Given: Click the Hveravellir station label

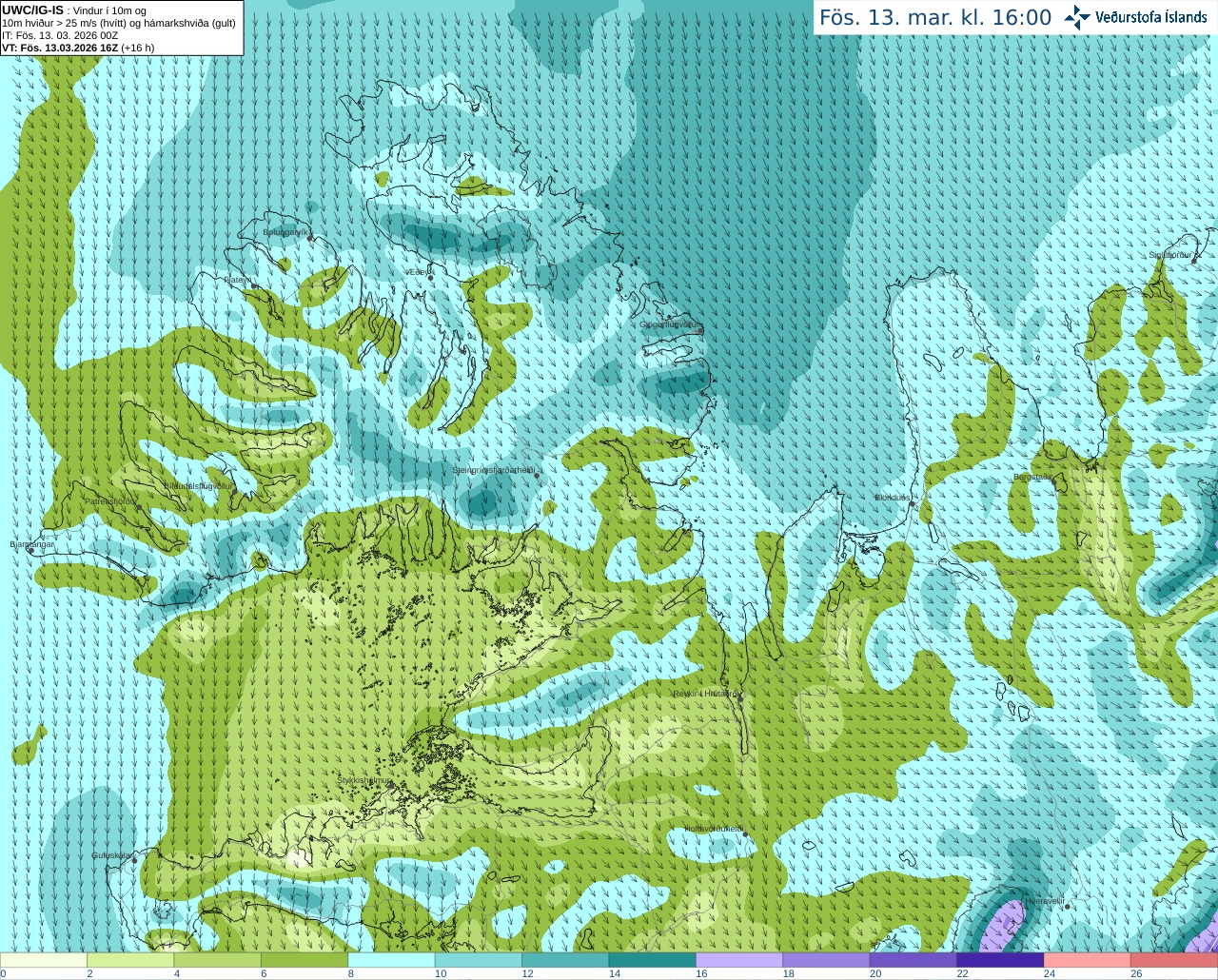Looking at the screenshot, I should coord(1044,900).
